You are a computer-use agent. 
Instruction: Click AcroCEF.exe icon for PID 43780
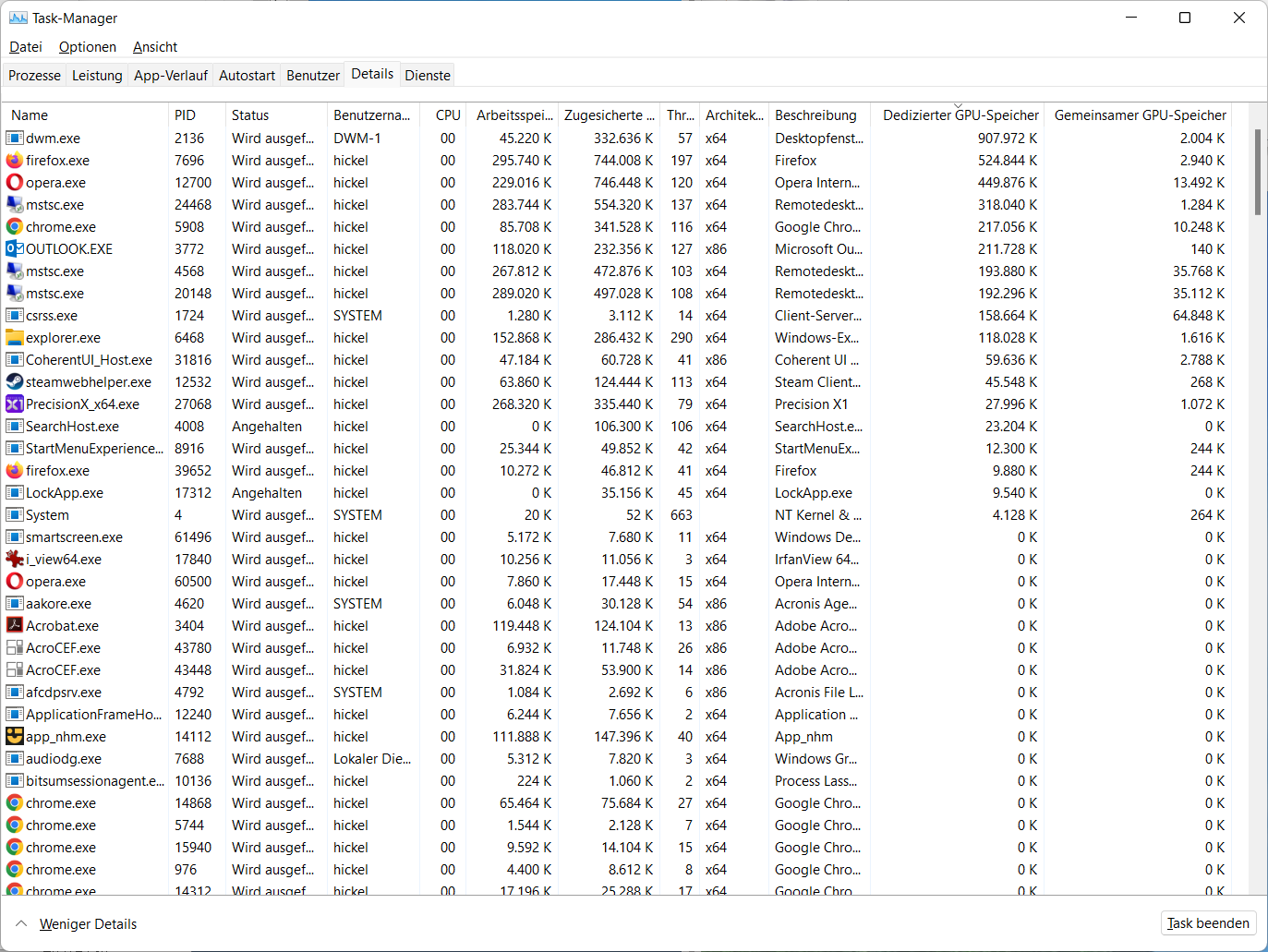[x=15, y=648]
